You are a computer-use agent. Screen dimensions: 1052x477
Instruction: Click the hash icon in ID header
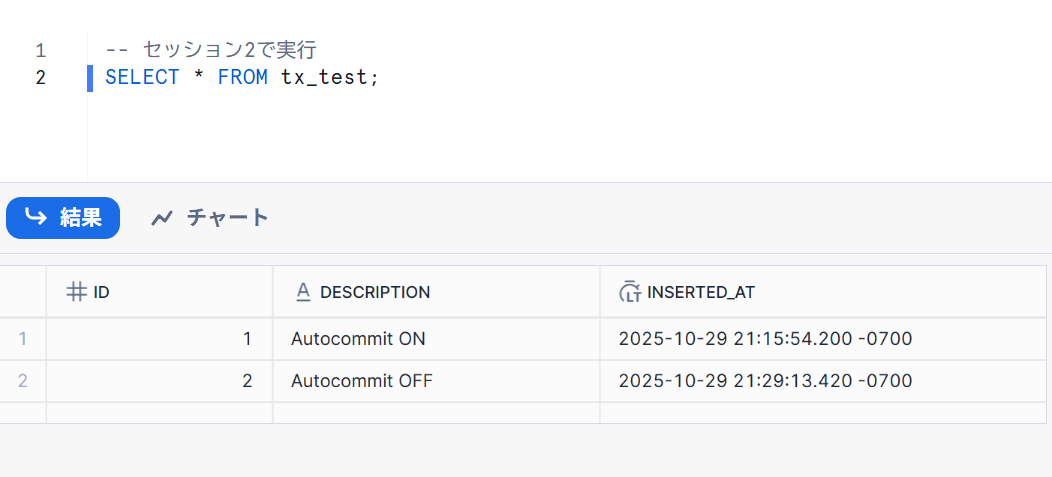76,292
